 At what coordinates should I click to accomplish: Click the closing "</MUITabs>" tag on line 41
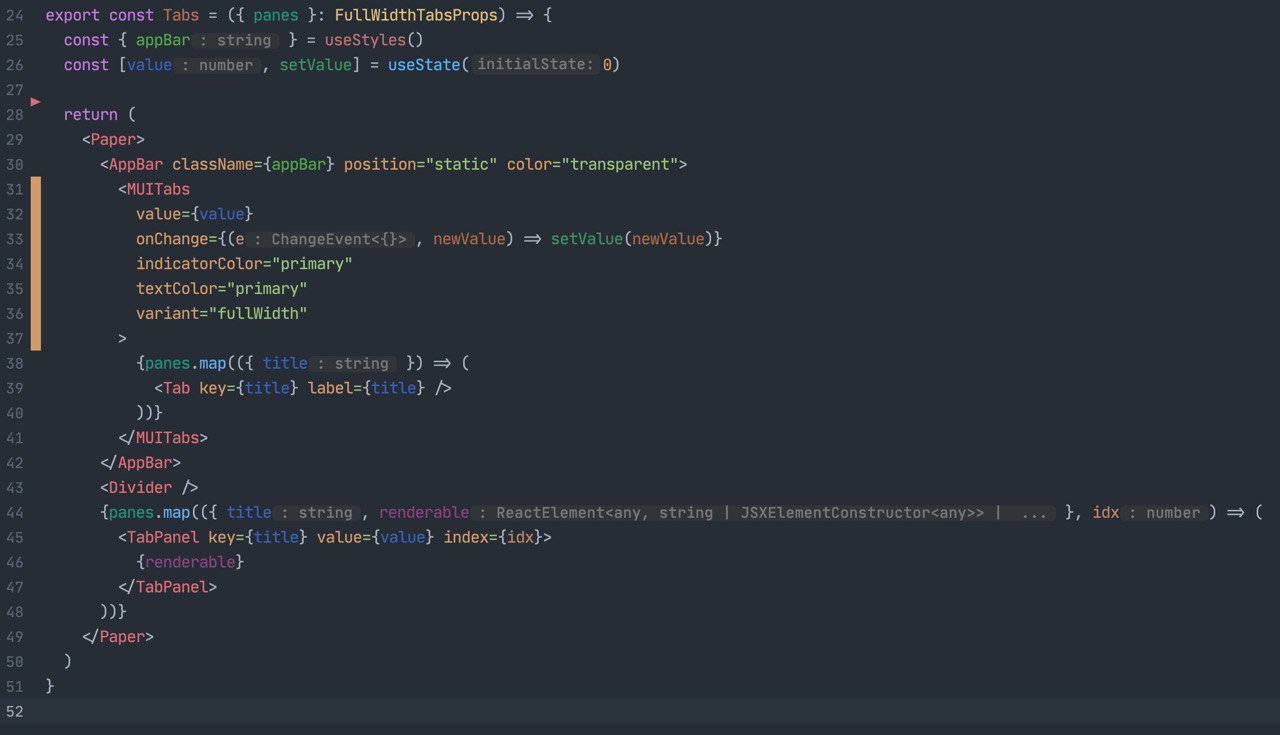coord(163,438)
